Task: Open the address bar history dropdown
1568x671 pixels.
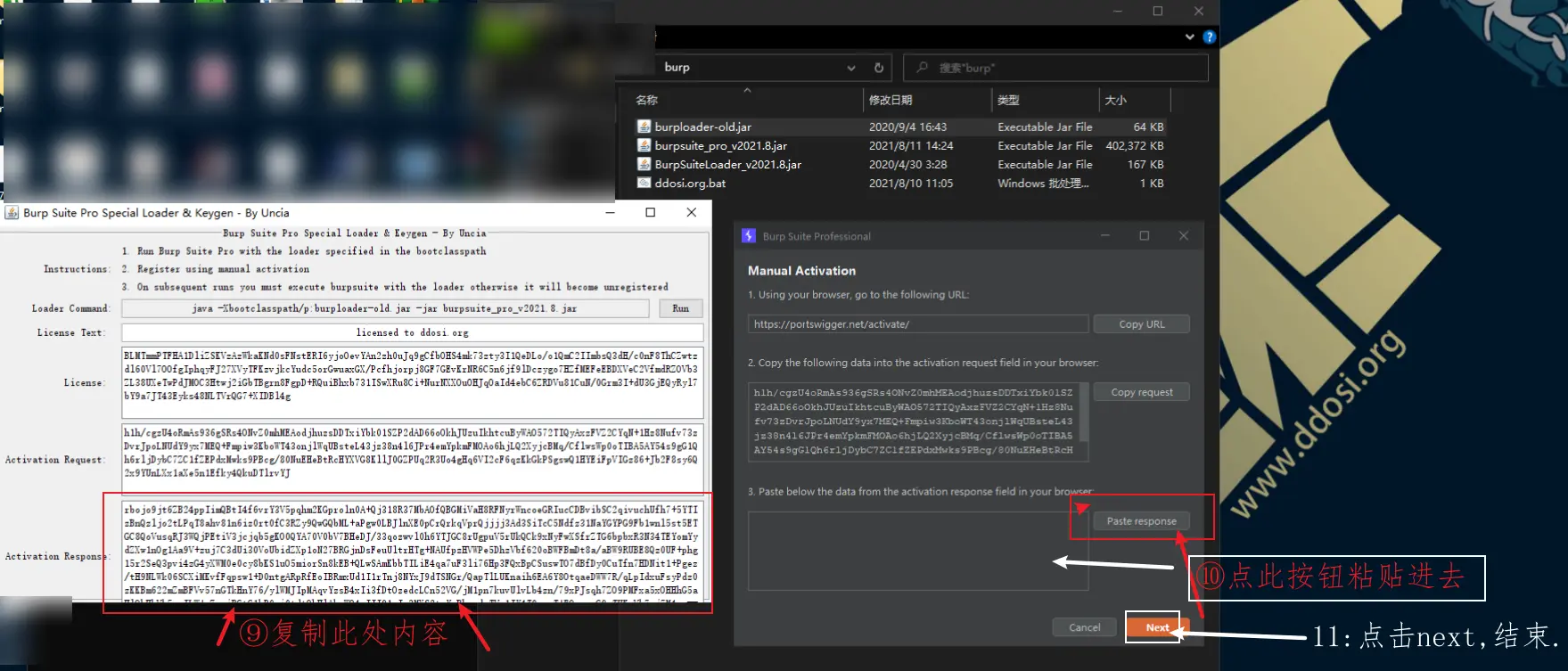Action: (851, 68)
